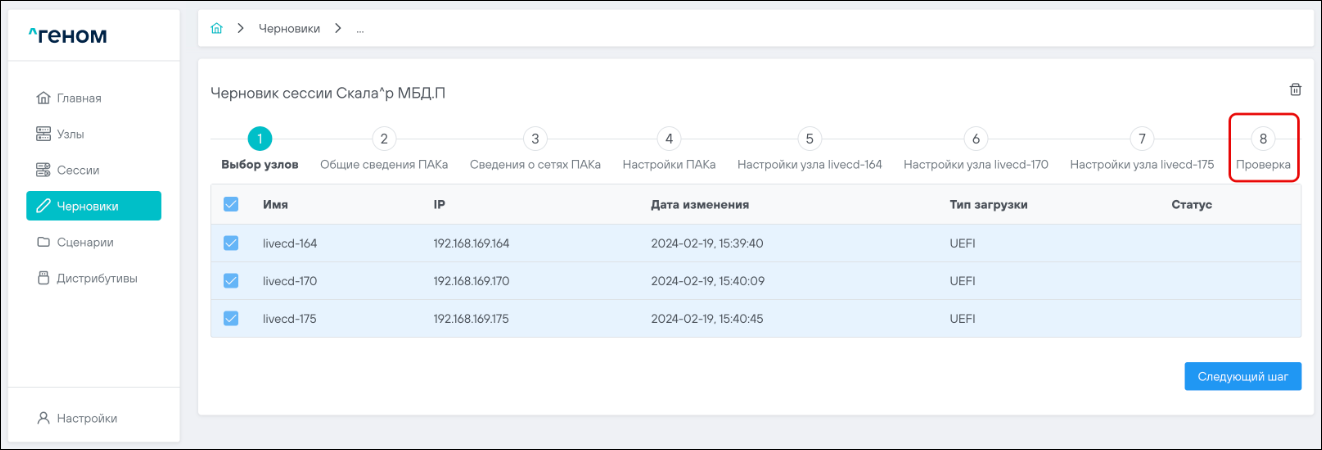This screenshot has height=450, width=1322.
Task: Click the Геном logo
Action: tap(67, 37)
